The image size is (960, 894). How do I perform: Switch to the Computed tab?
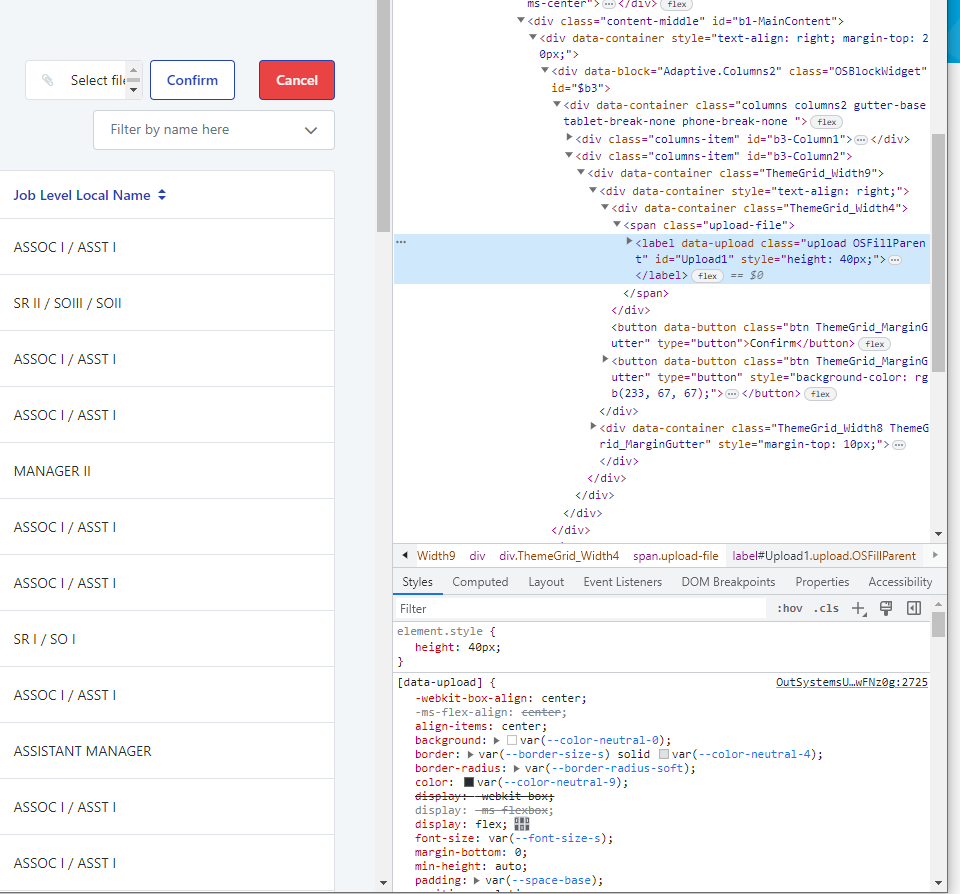coord(480,582)
